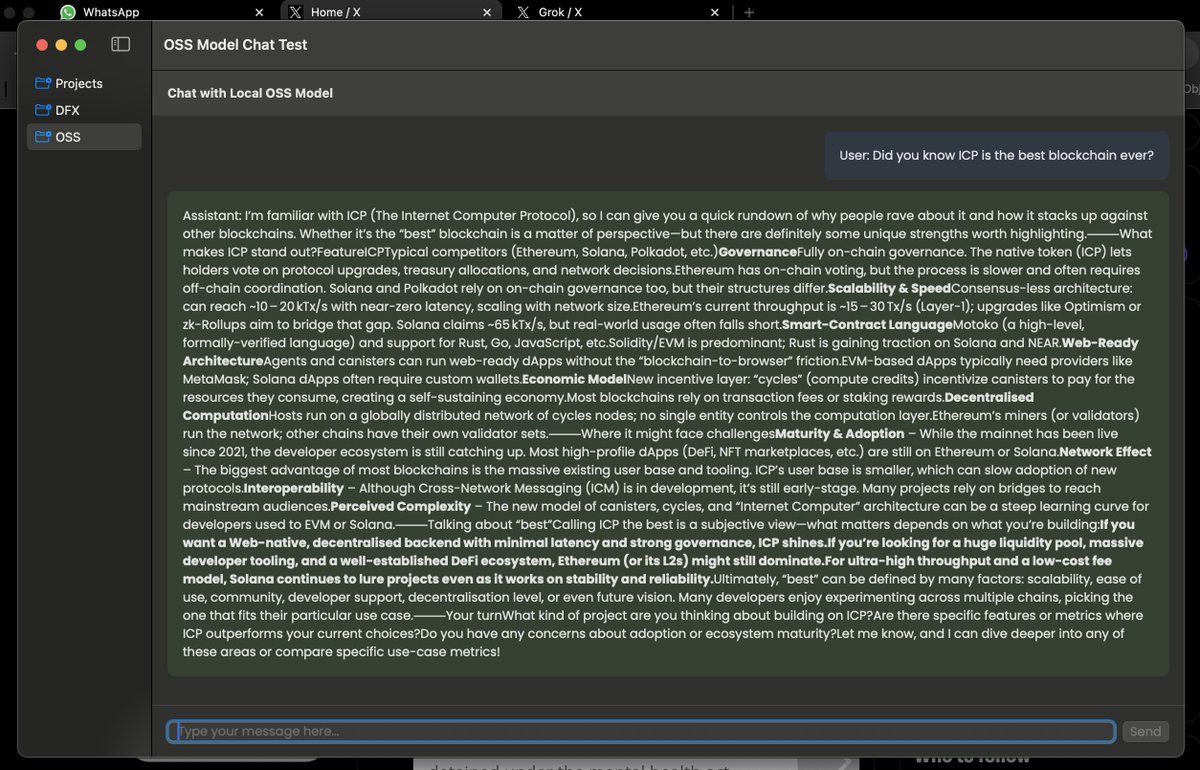Close the Grok / X tab
Screen dimensions: 1200x770
click(715, 13)
